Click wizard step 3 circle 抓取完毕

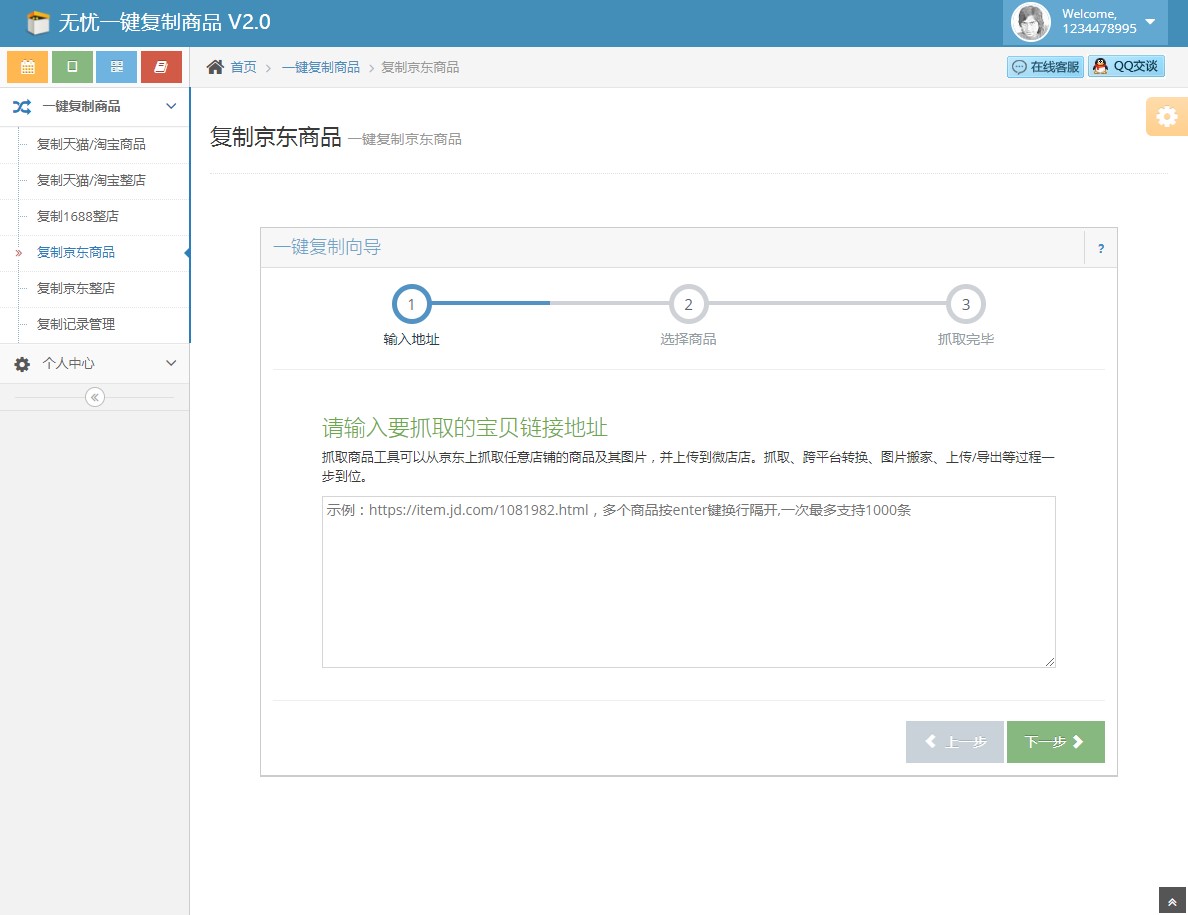(966, 304)
